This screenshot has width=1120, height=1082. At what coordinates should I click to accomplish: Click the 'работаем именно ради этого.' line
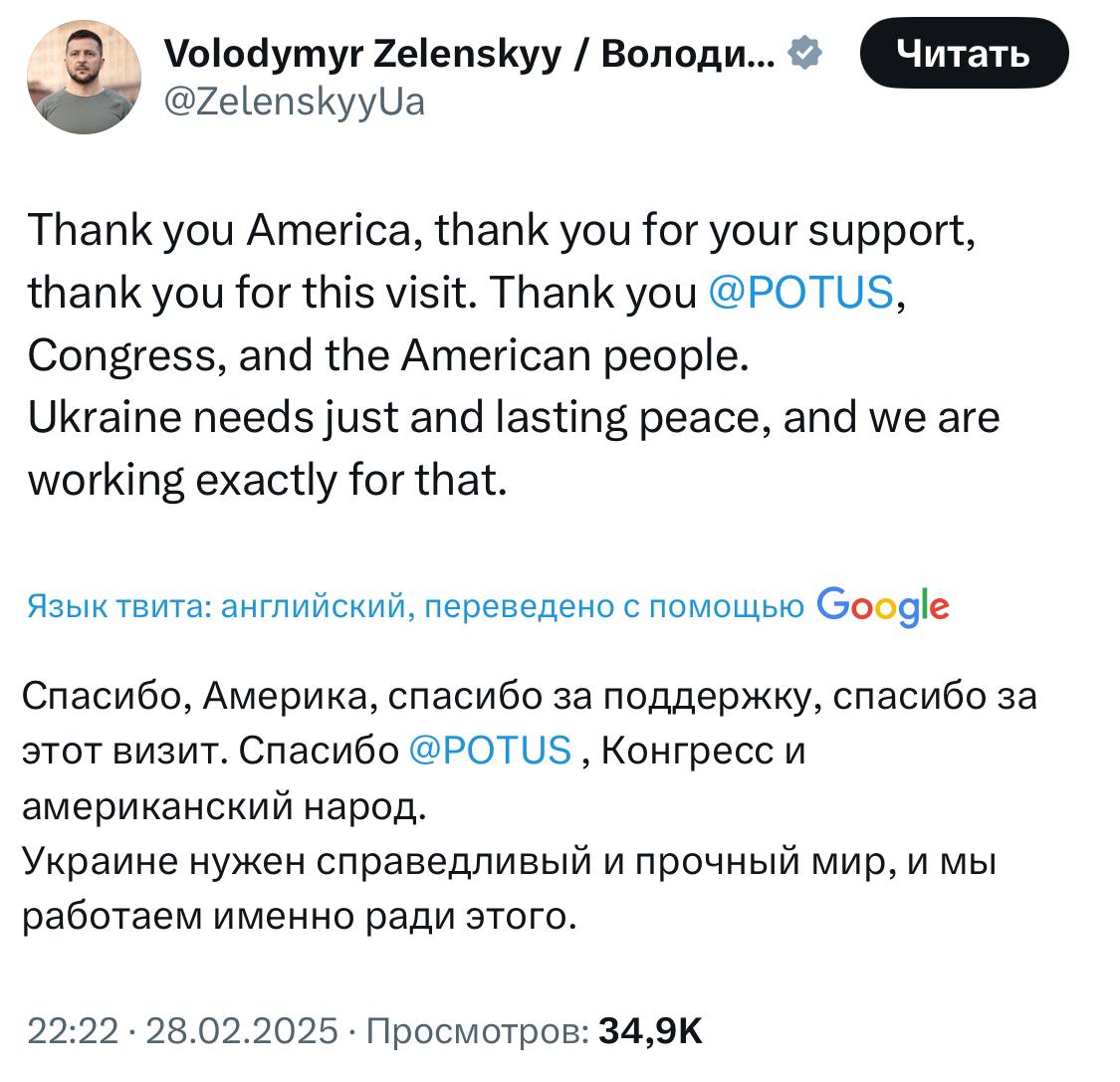(300, 917)
